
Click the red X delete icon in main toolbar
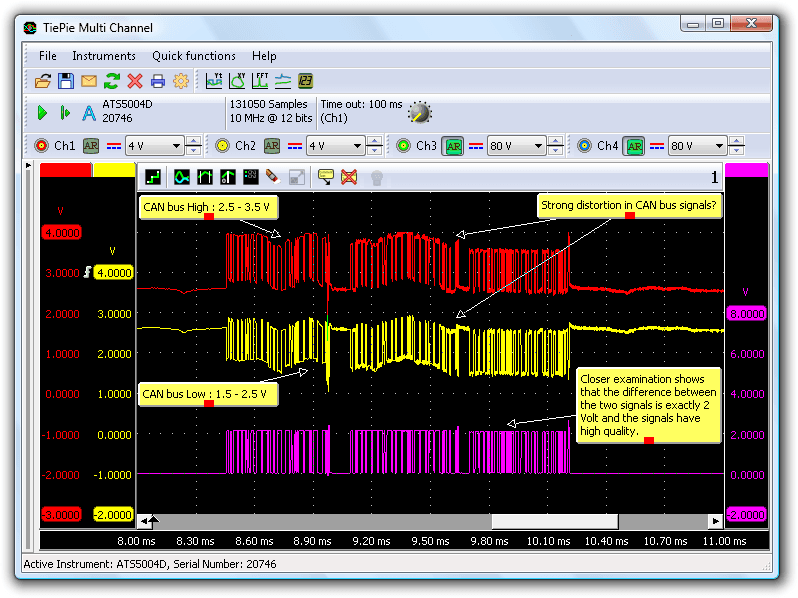tap(135, 81)
